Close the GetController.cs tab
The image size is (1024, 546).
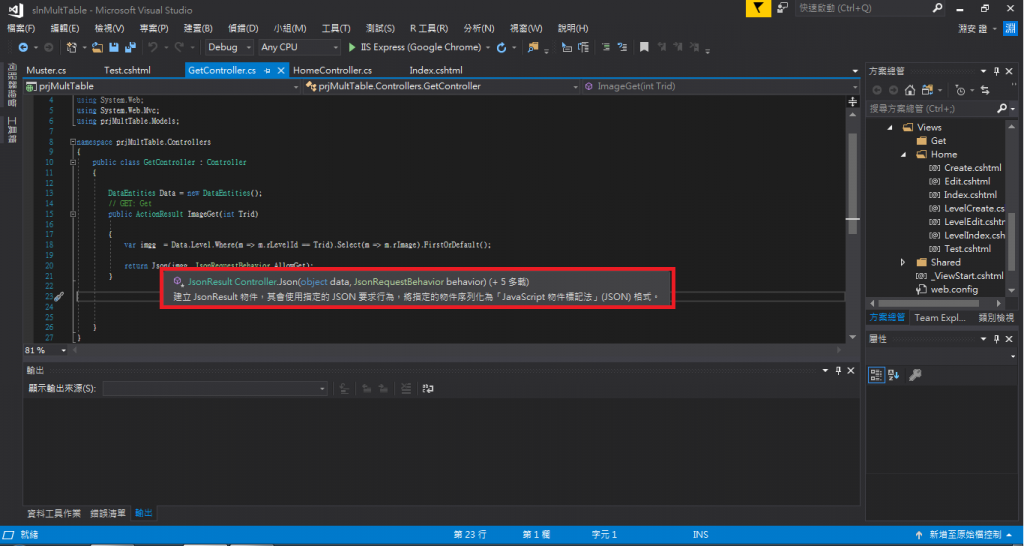[281, 71]
